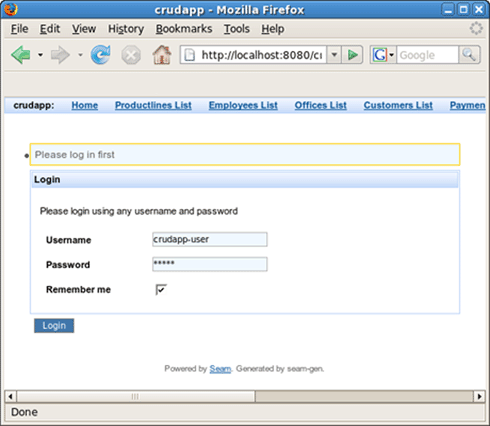
Task: Open the partially visible Payments link
Action: click(x=467, y=105)
